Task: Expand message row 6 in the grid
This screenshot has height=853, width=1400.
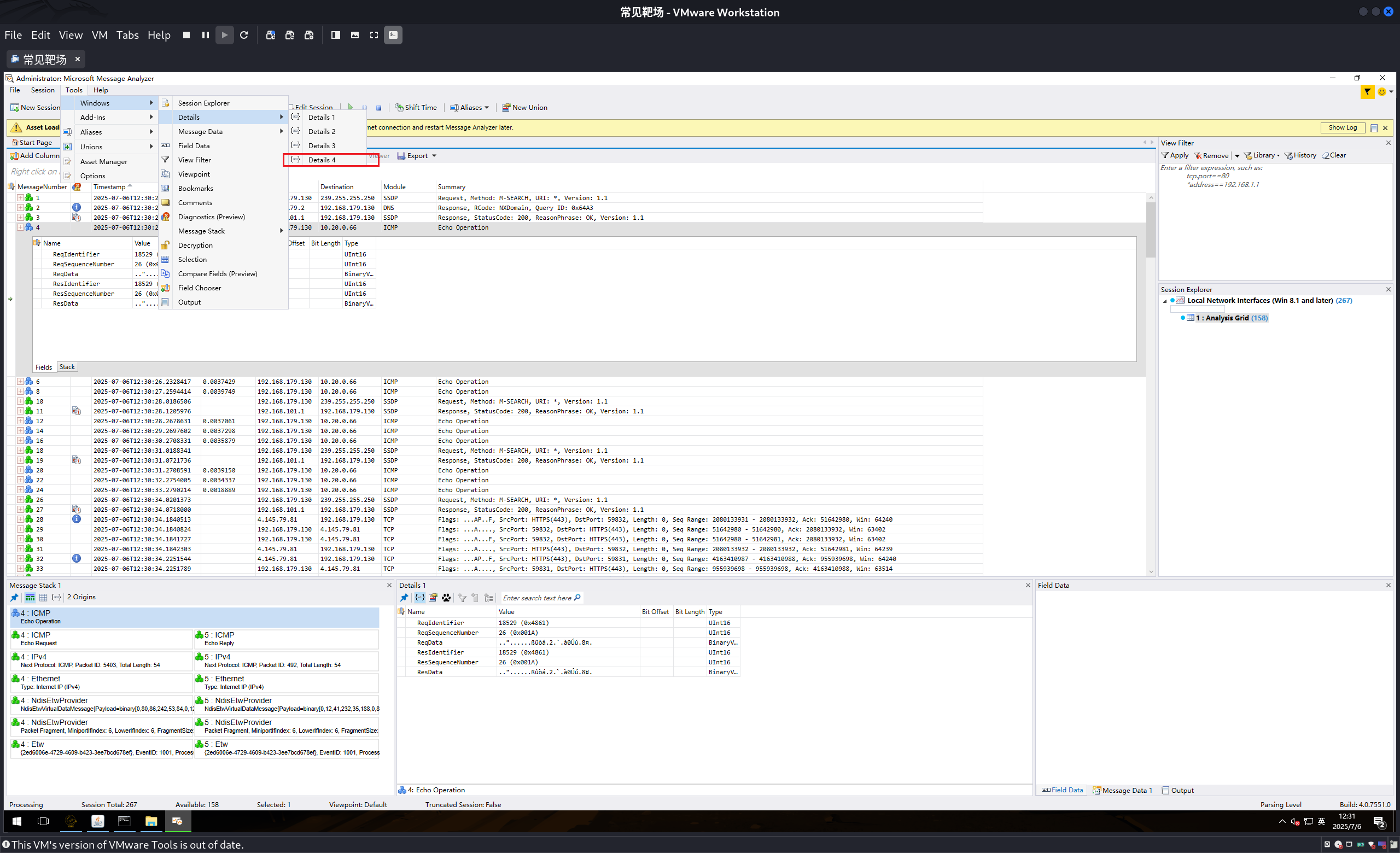Action: click(20, 382)
